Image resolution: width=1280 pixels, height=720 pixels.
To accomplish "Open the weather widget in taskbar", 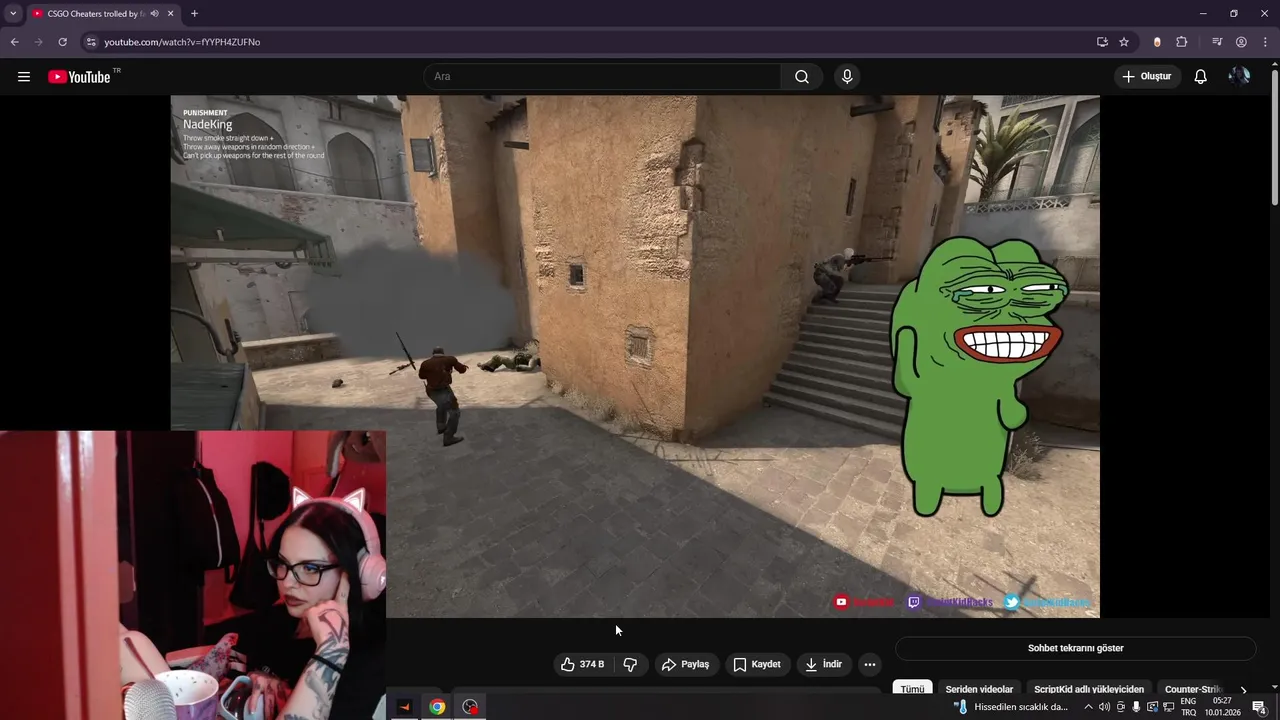I will click(1011, 707).
